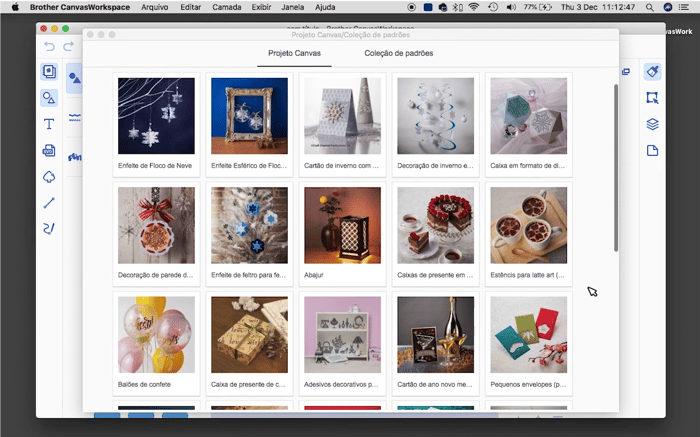Switch to Projeto Canvas tab

[x=294, y=53]
